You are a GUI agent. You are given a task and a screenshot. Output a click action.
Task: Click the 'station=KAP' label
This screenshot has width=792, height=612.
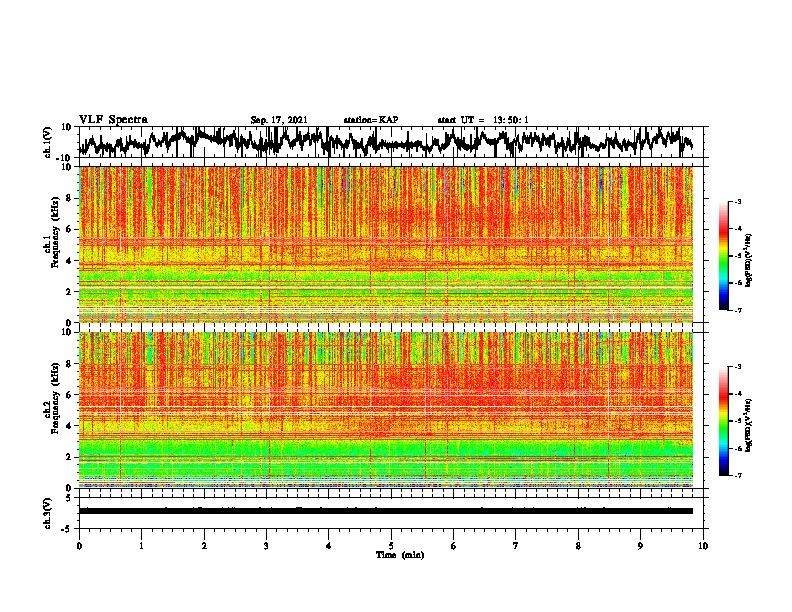[371, 120]
